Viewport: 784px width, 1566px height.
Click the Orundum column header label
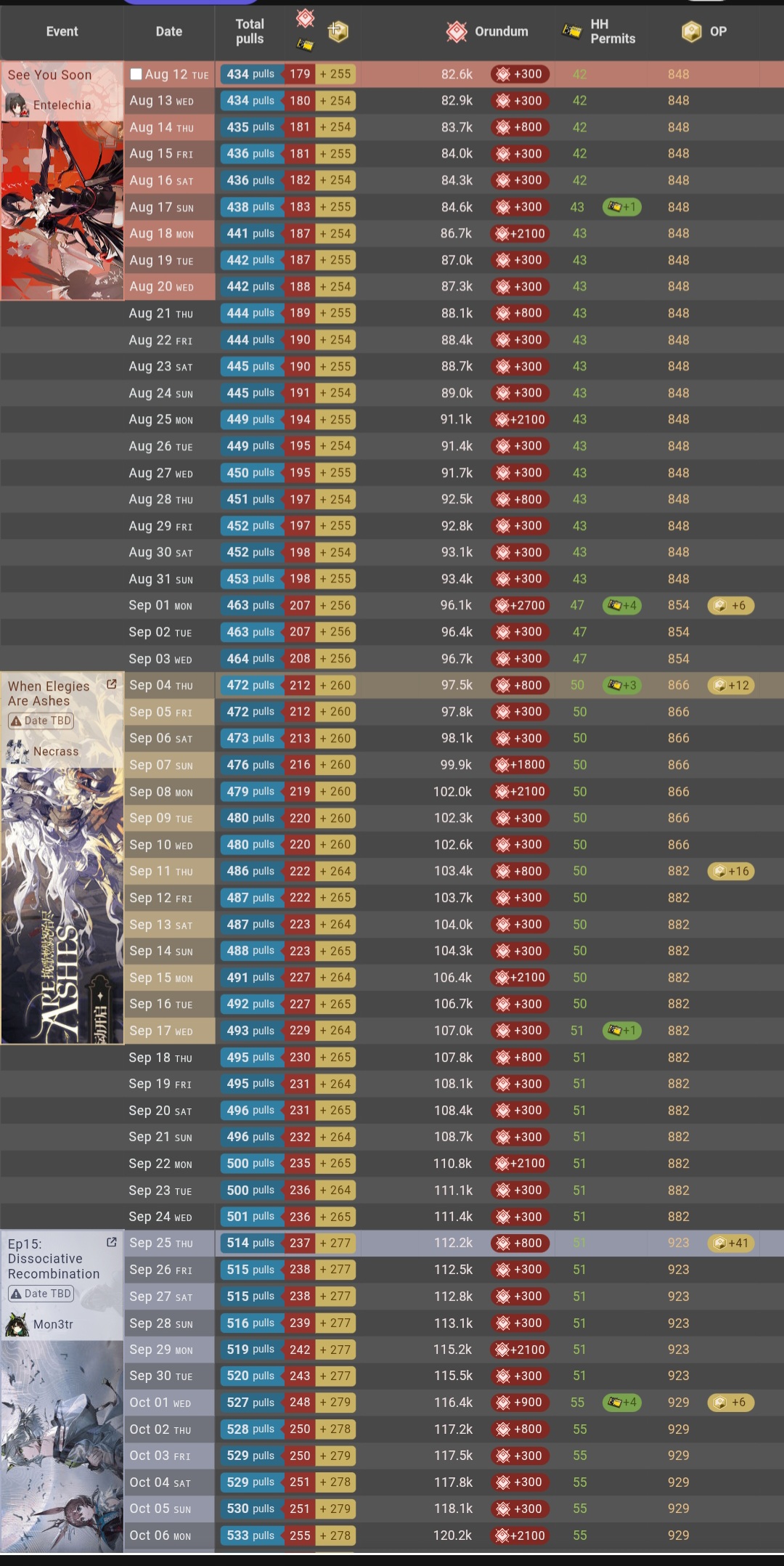501,31
